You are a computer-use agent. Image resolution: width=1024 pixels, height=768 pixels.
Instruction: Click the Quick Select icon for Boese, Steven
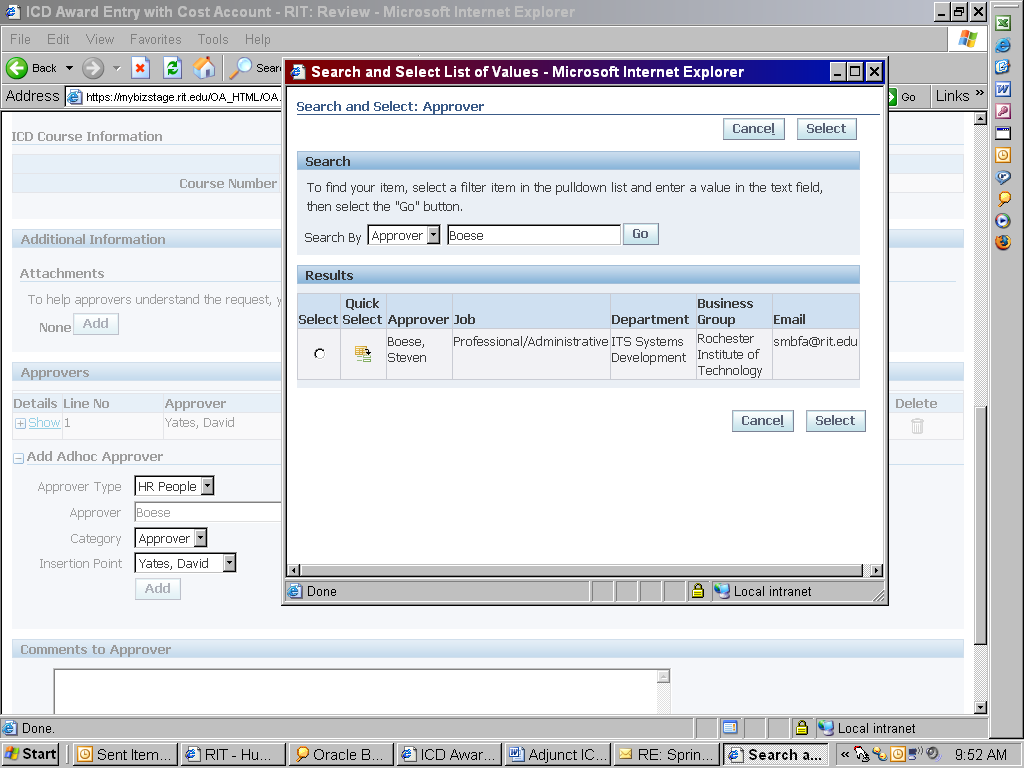tap(362, 353)
